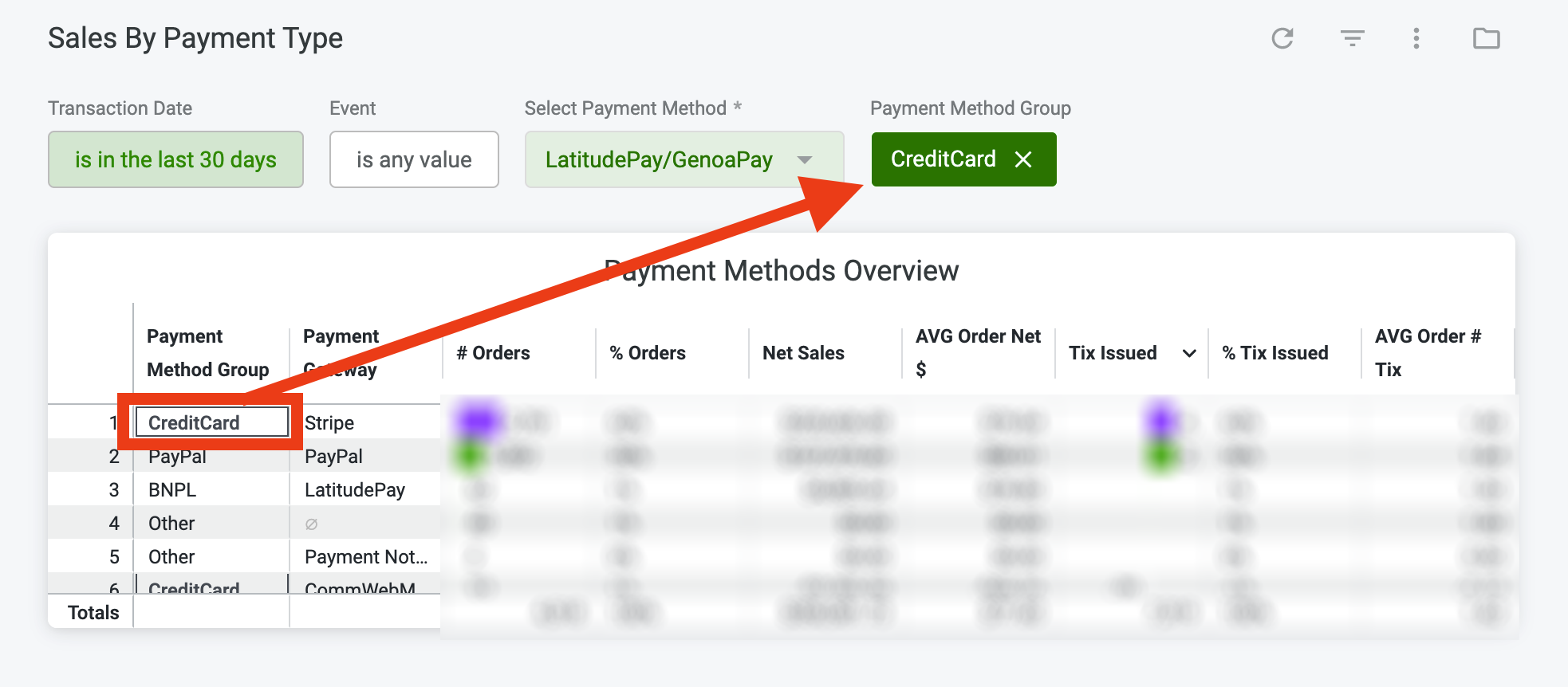Click the % Orders column header
Screen dimensions: 1568x687
(x=648, y=353)
